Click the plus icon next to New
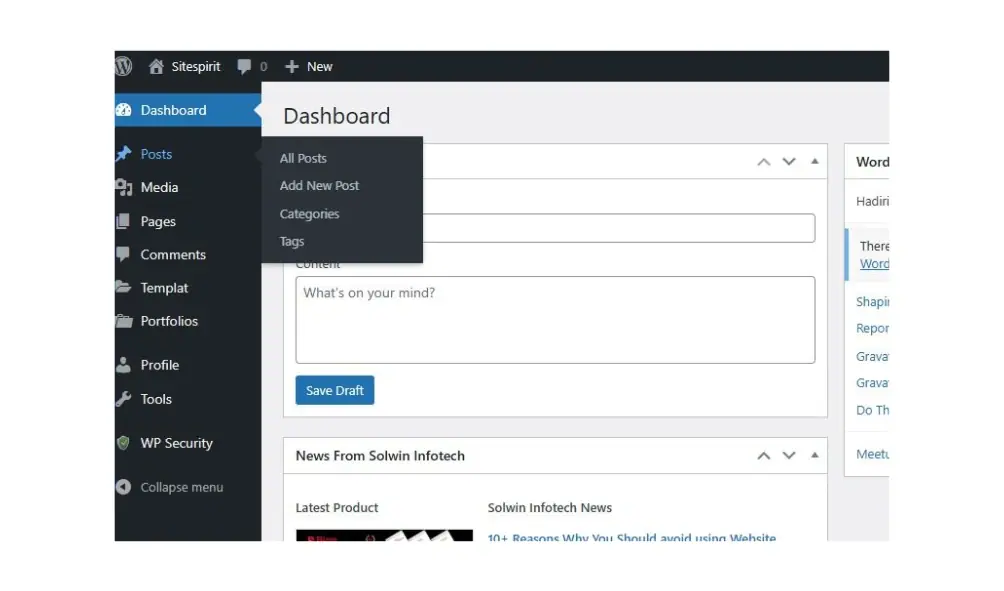 292,67
